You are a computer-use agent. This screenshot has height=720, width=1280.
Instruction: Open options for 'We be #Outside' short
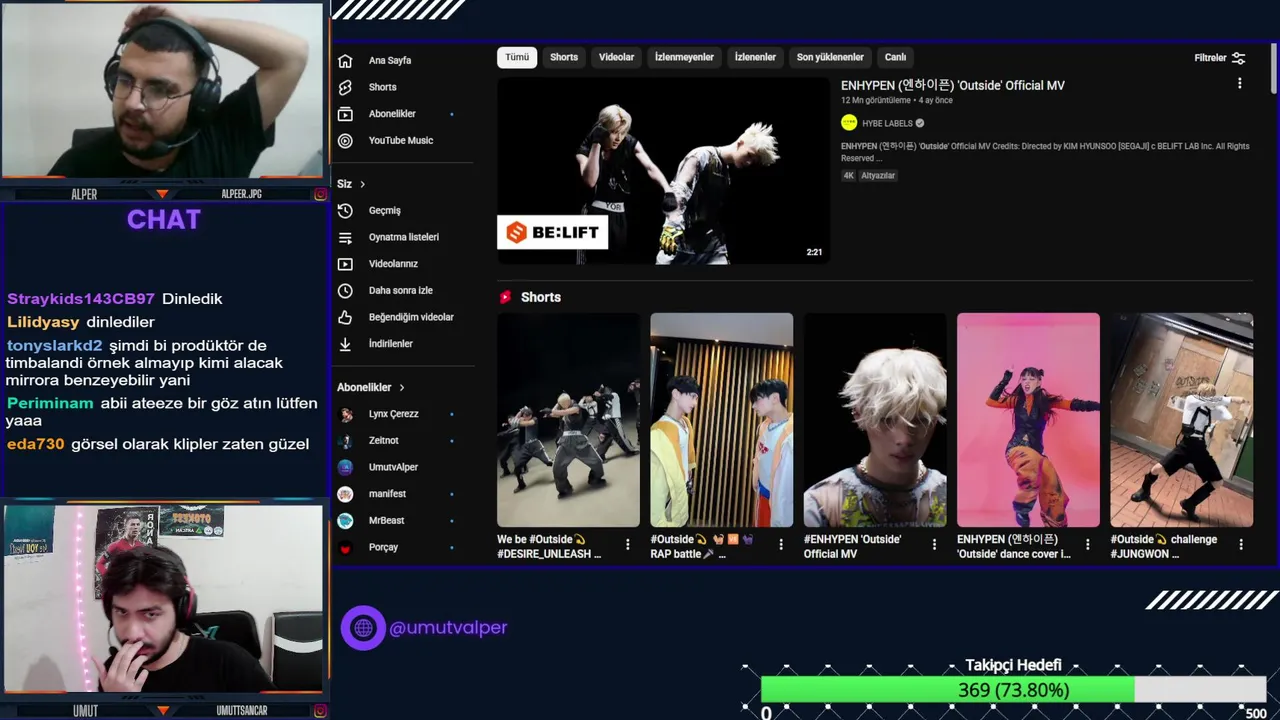pos(628,545)
